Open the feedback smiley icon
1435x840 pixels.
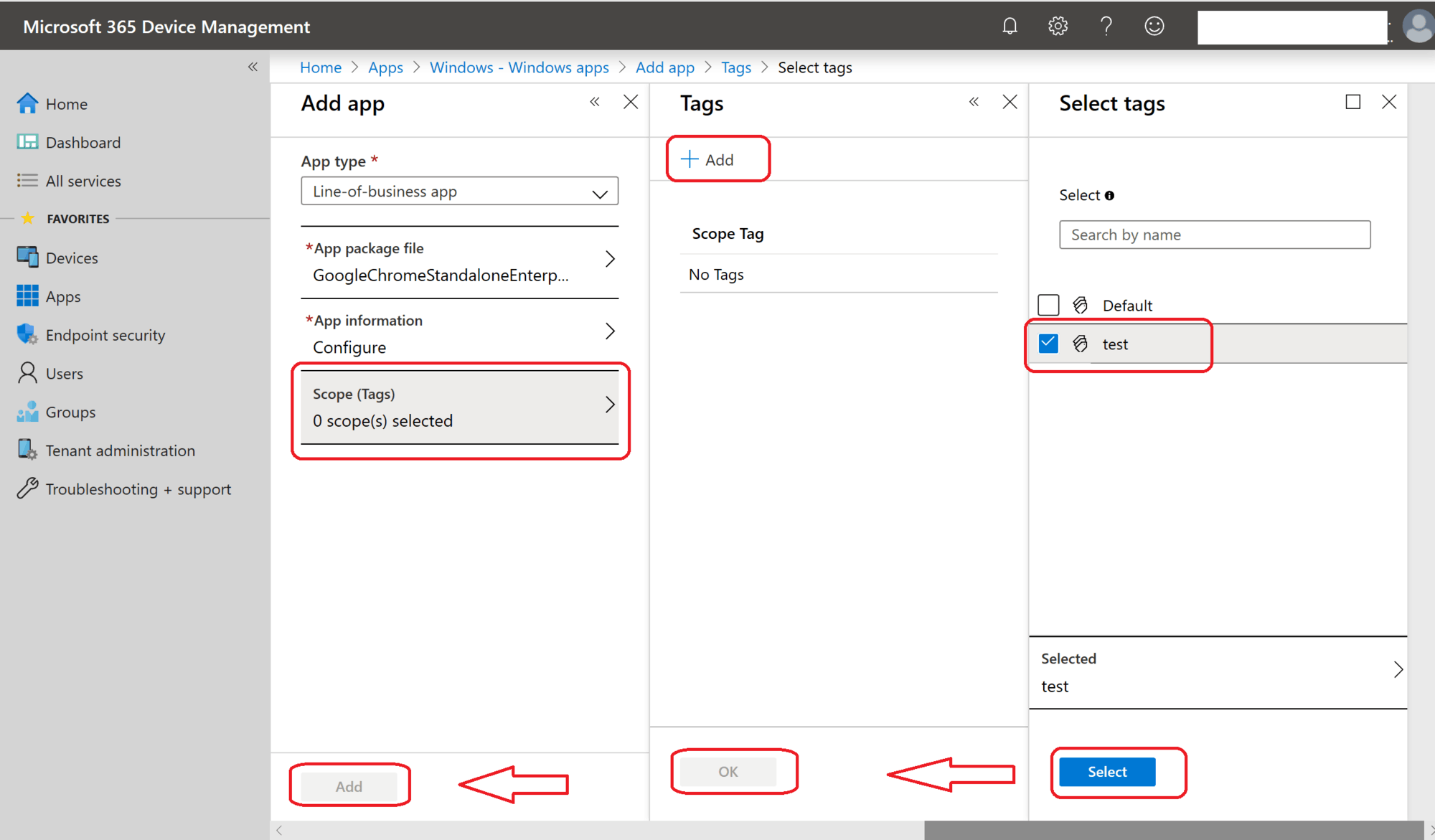click(1154, 27)
